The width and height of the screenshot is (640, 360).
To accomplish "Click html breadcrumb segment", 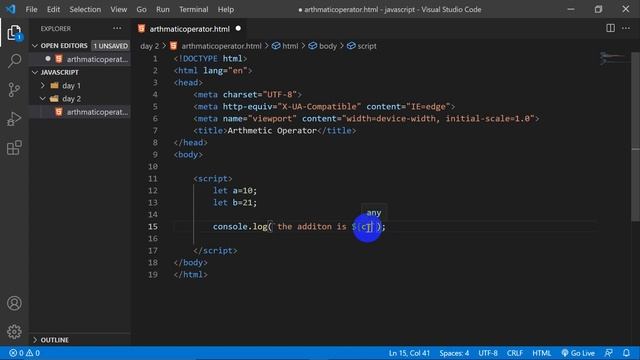I will pyautogui.click(x=290, y=46).
